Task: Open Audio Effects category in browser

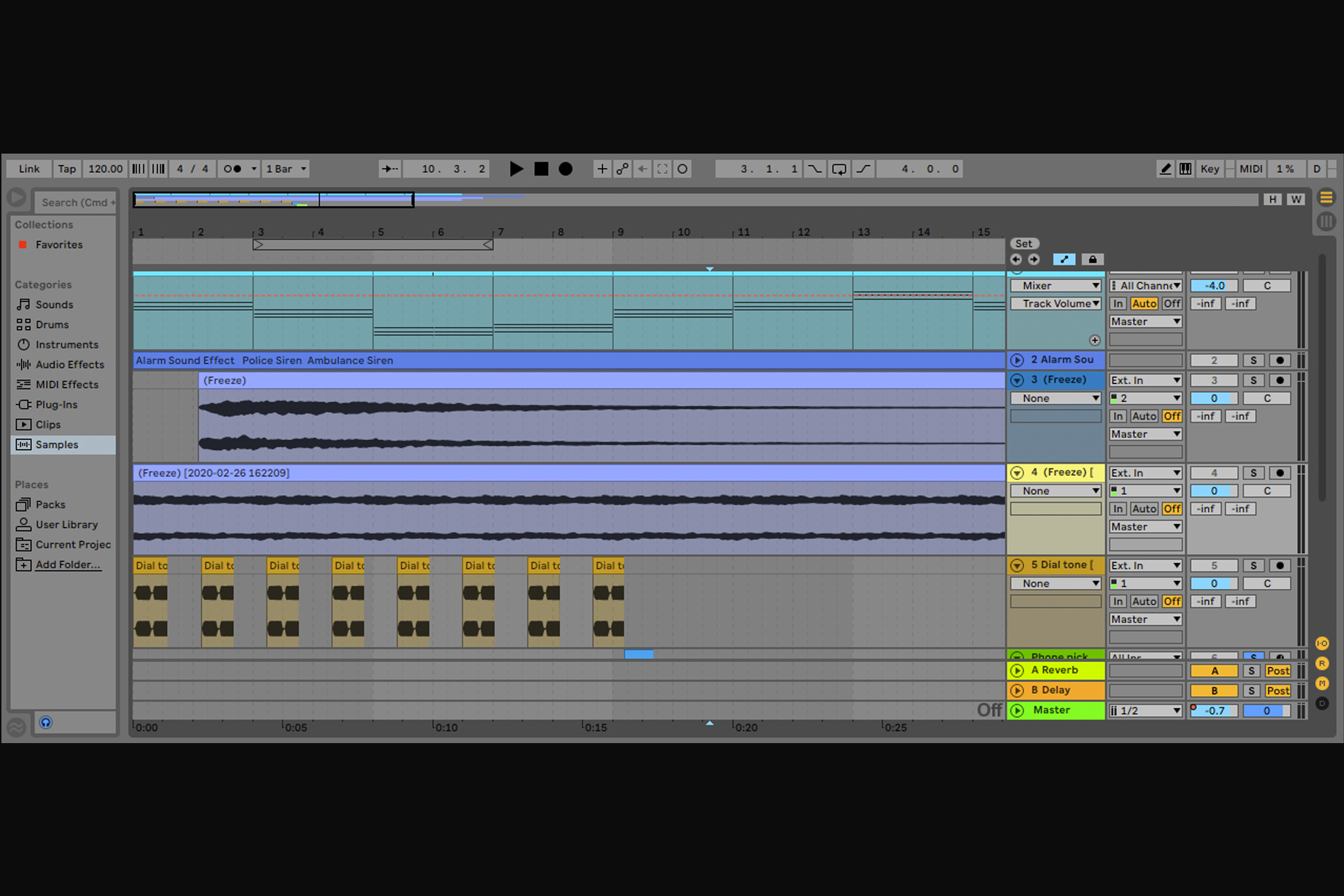Action: pyautogui.click(x=70, y=365)
